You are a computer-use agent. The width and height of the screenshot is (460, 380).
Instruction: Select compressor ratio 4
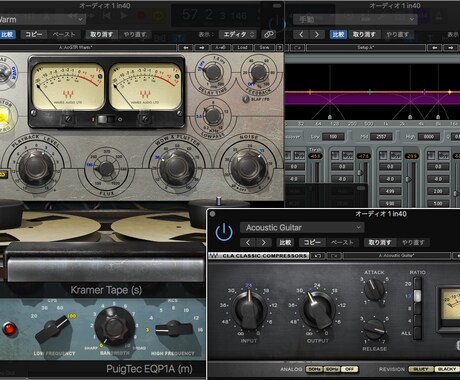[x=417, y=320]
